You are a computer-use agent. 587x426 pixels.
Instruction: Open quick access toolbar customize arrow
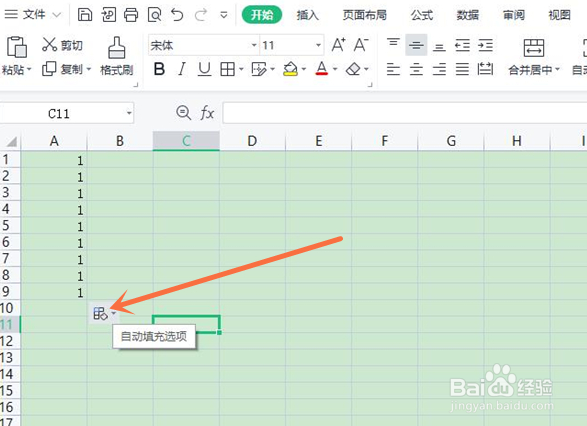(224, 15)
